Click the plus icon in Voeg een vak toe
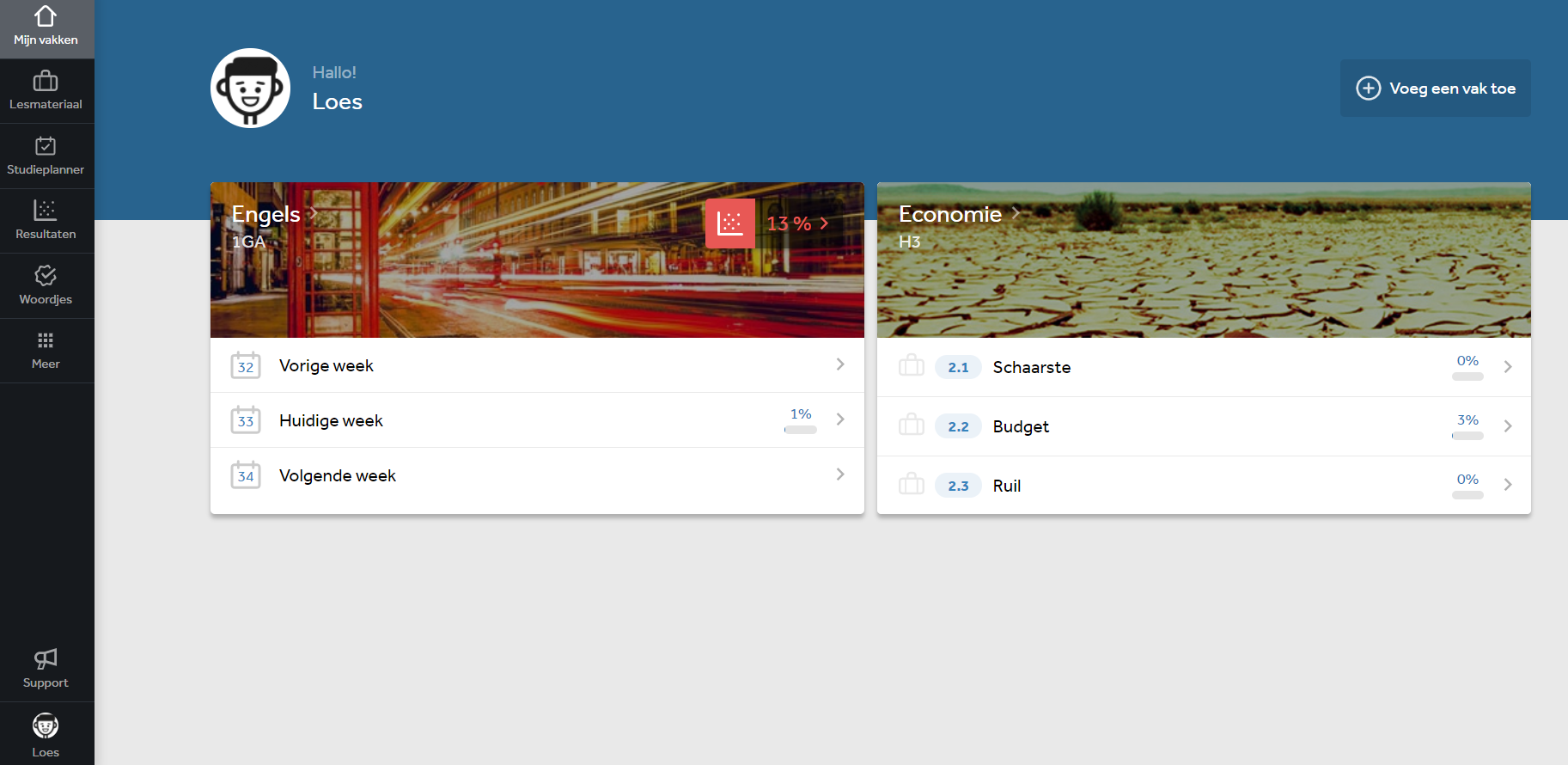Screen dimensions: 1568x765 click(1369, 88)
